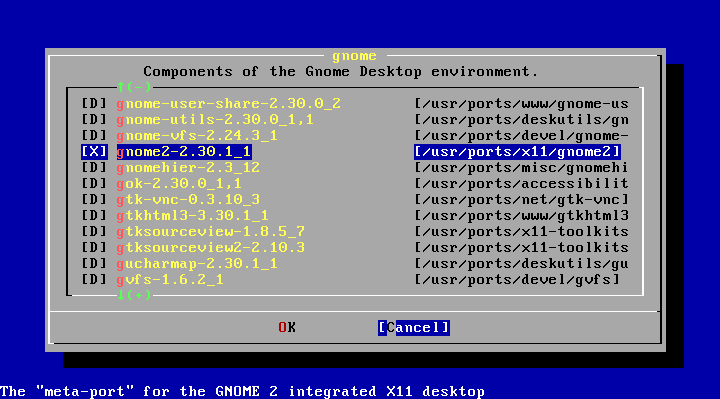Toggle checkbox for gtk-vnc-0.3.10_3
The width and height of the screenshot is (720, 399).
[94, 200]
